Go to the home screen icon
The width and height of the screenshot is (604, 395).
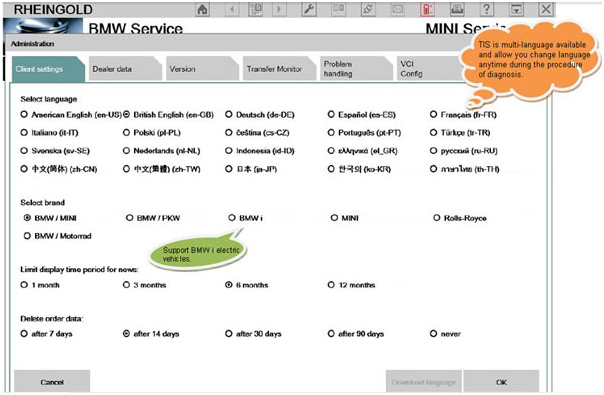click(203, 9)
